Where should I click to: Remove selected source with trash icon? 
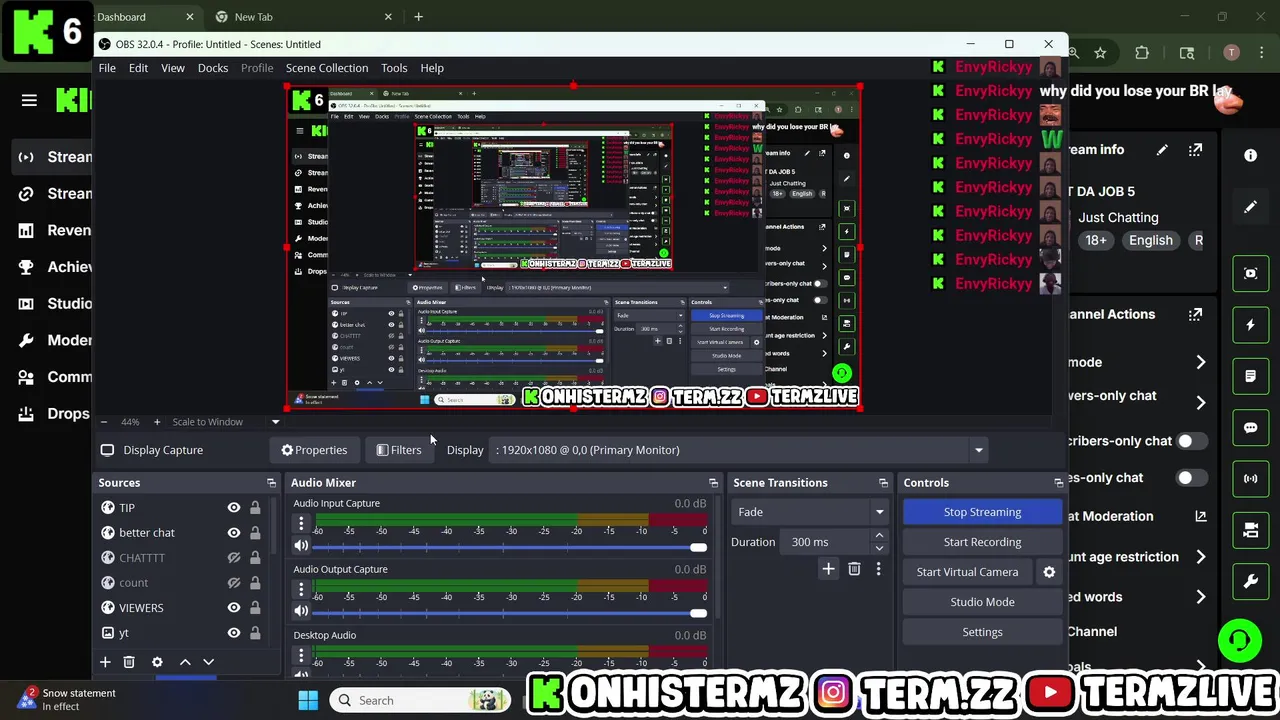point(129,662)
